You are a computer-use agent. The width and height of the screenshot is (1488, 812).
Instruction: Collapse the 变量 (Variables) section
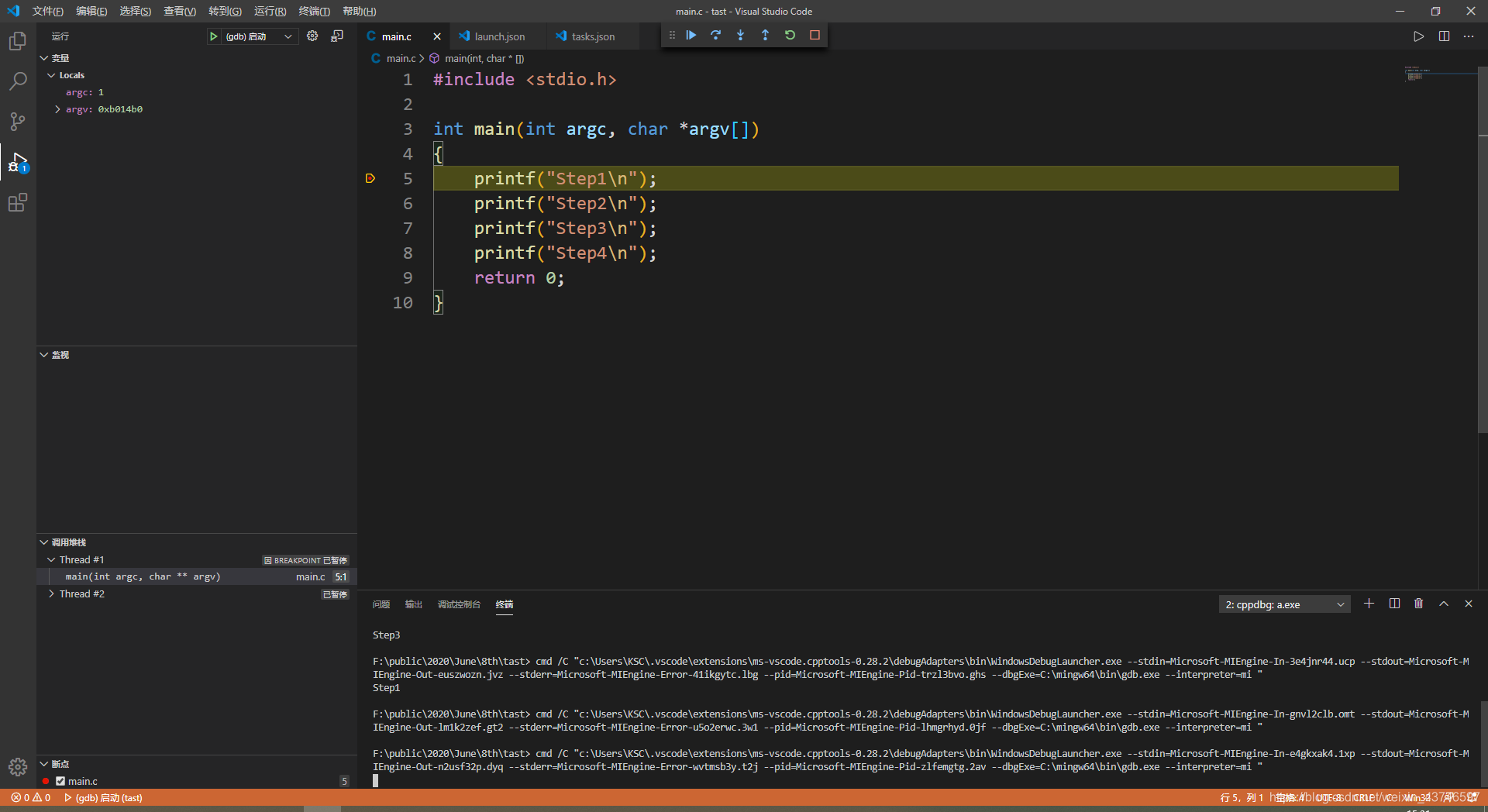tap(44, 58)
